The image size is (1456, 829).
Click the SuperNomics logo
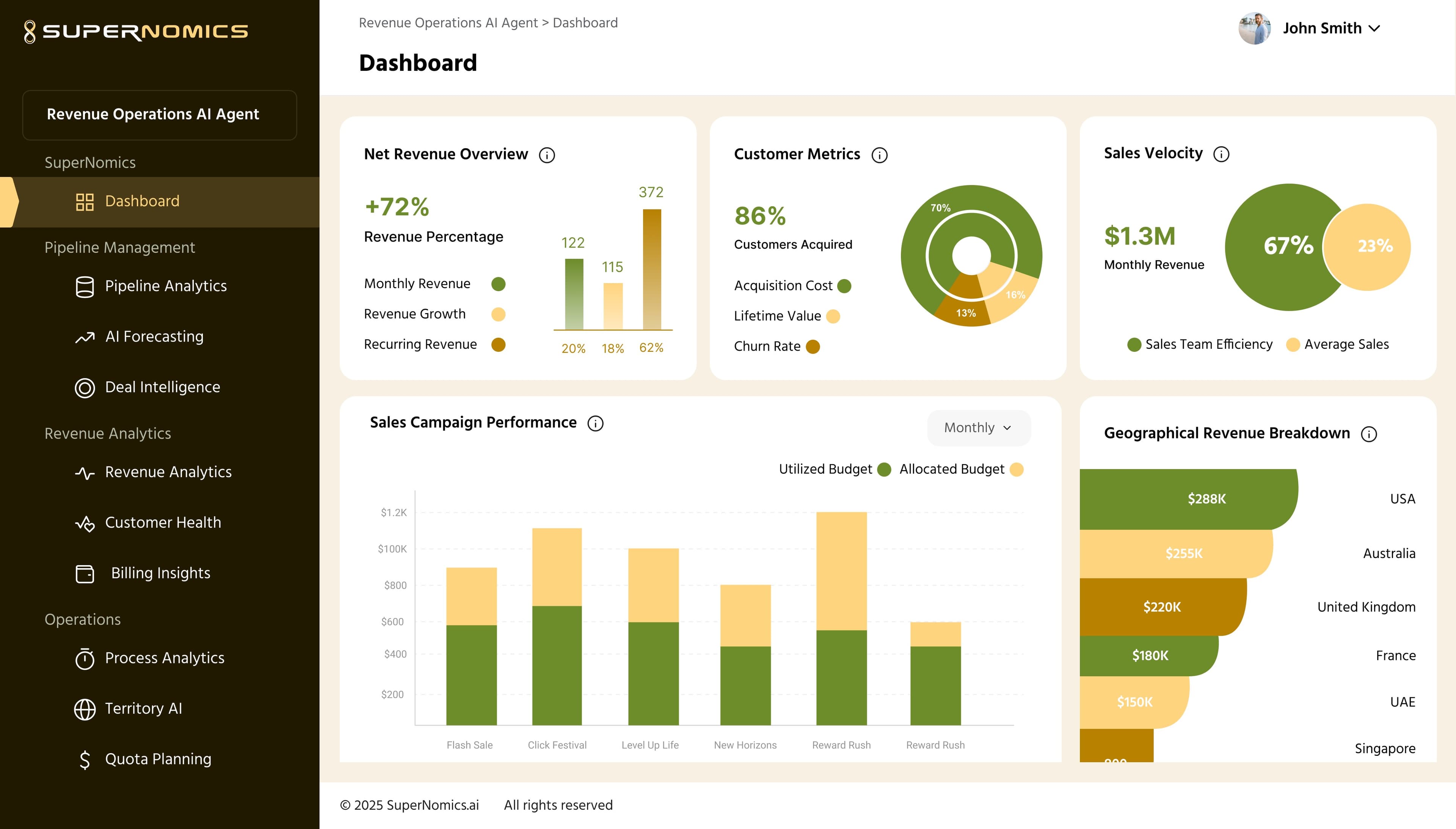tap(136, 31)
